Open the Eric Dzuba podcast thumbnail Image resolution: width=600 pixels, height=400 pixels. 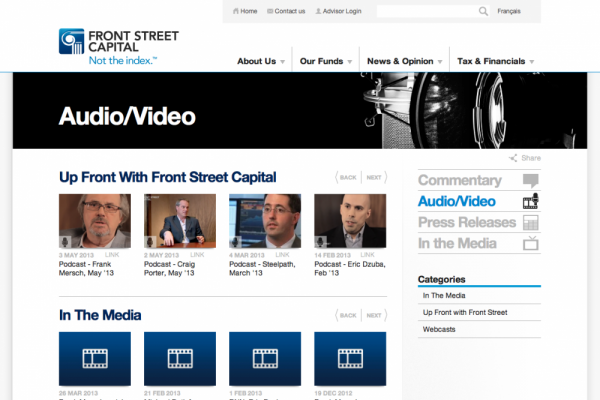tap(350, 221)
